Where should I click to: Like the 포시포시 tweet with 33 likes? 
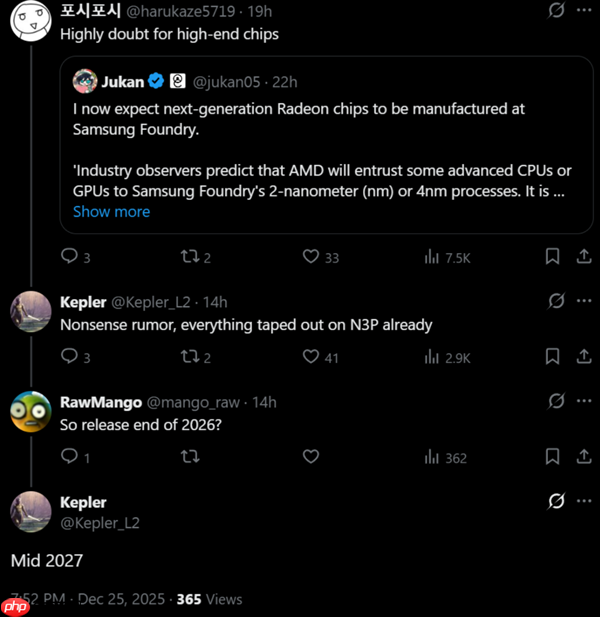click(x=311, y=257)
